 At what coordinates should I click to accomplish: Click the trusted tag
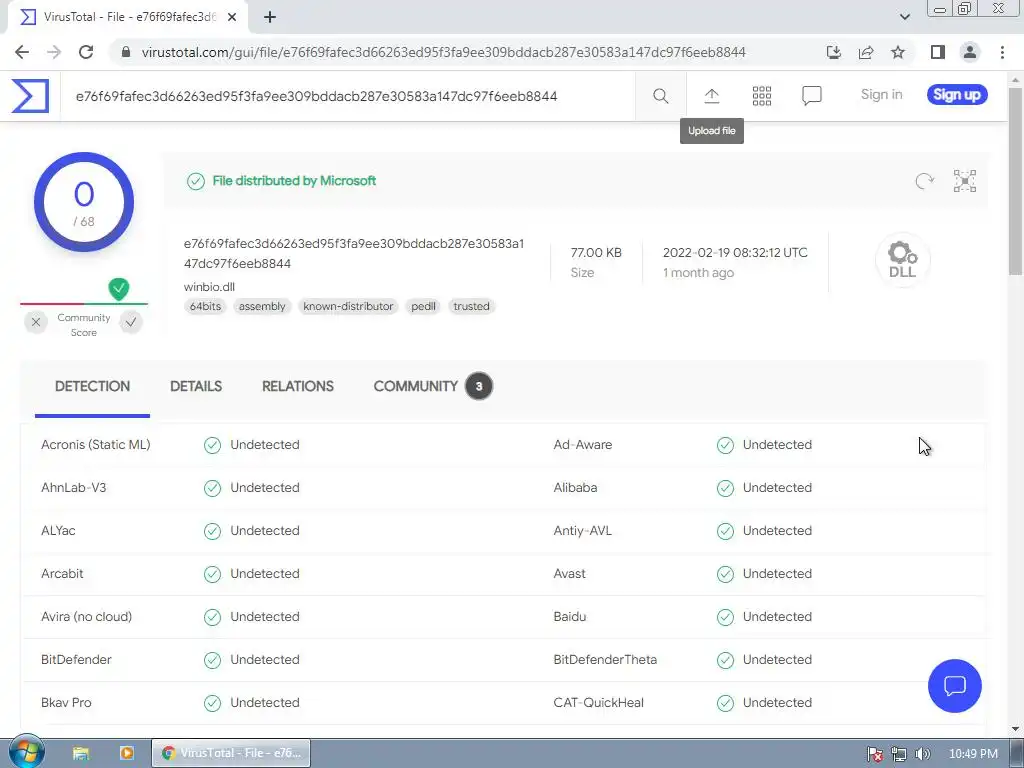(472, 306)
